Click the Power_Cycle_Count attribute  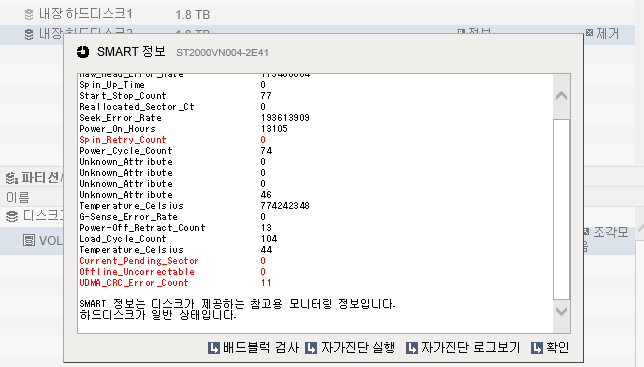(x=126, y=151)
